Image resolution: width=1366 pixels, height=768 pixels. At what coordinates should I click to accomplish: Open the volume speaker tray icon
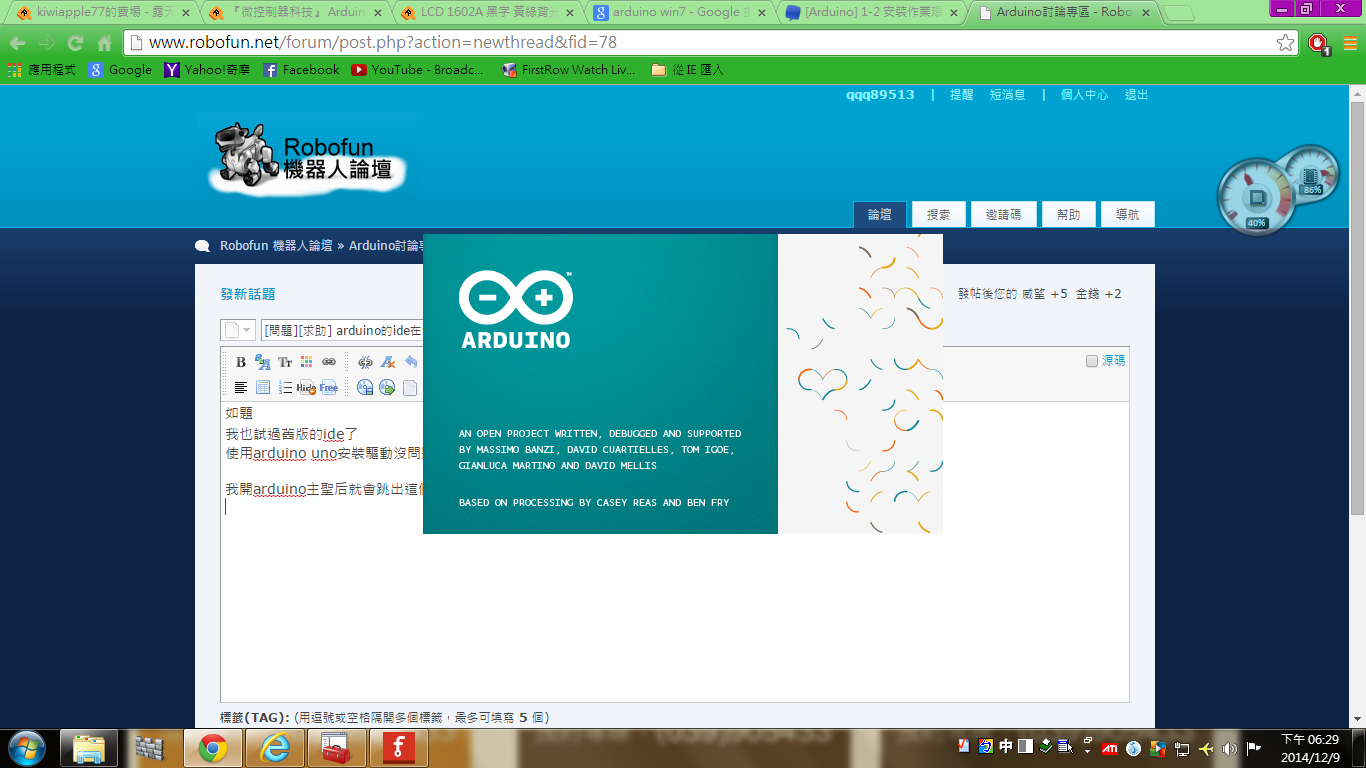pos(1229,748)
